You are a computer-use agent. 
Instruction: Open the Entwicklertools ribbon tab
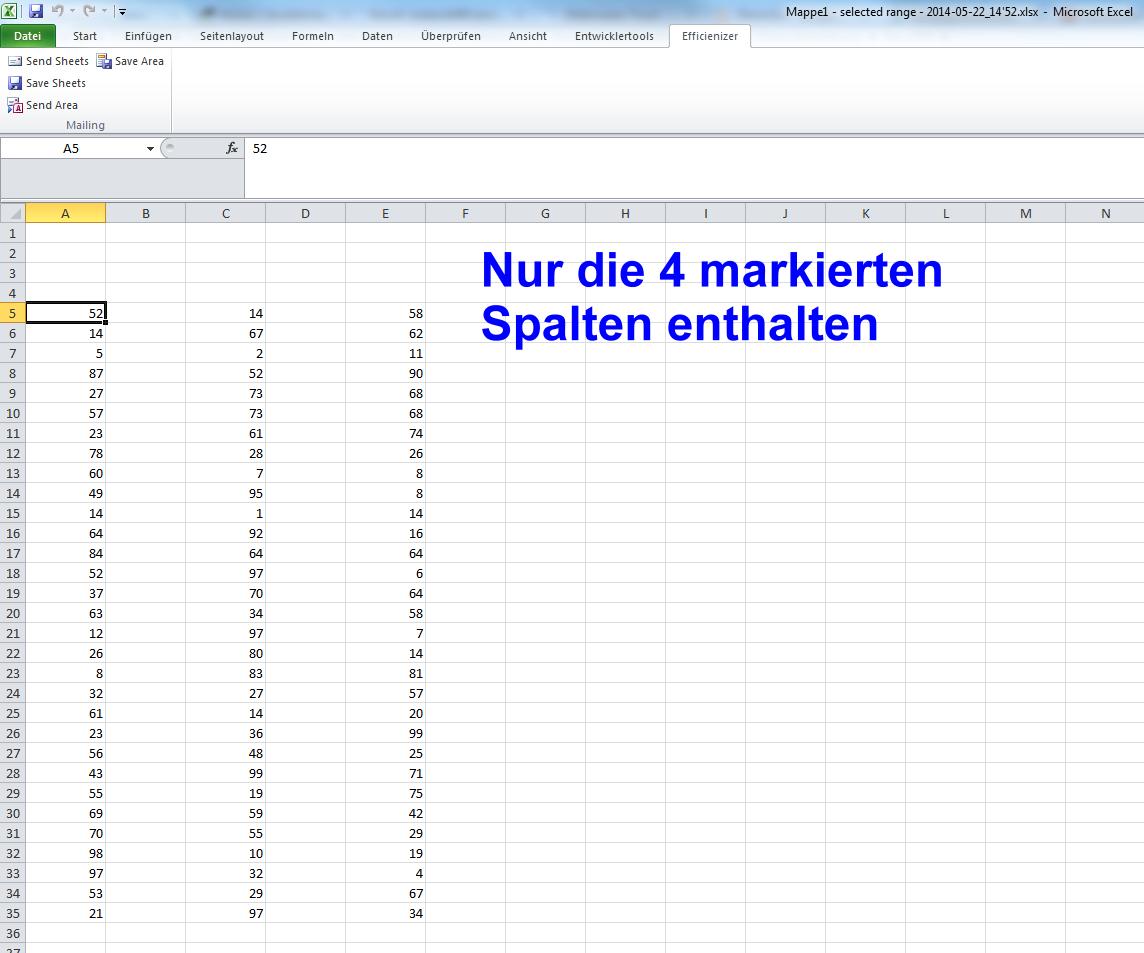click(614, 36)
